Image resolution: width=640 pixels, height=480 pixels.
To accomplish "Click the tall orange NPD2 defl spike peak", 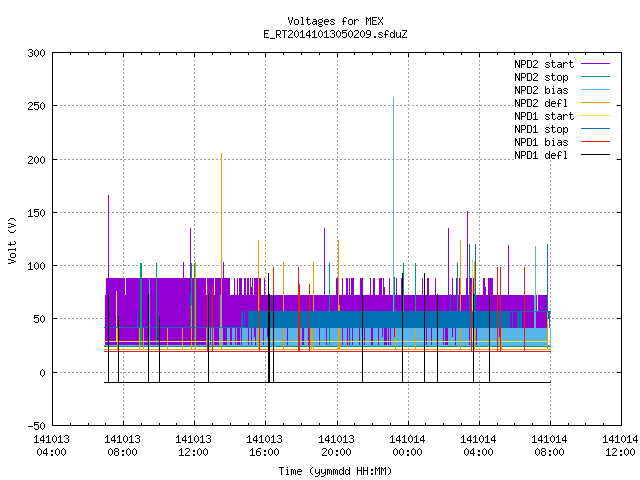I will tap(222, 154).
